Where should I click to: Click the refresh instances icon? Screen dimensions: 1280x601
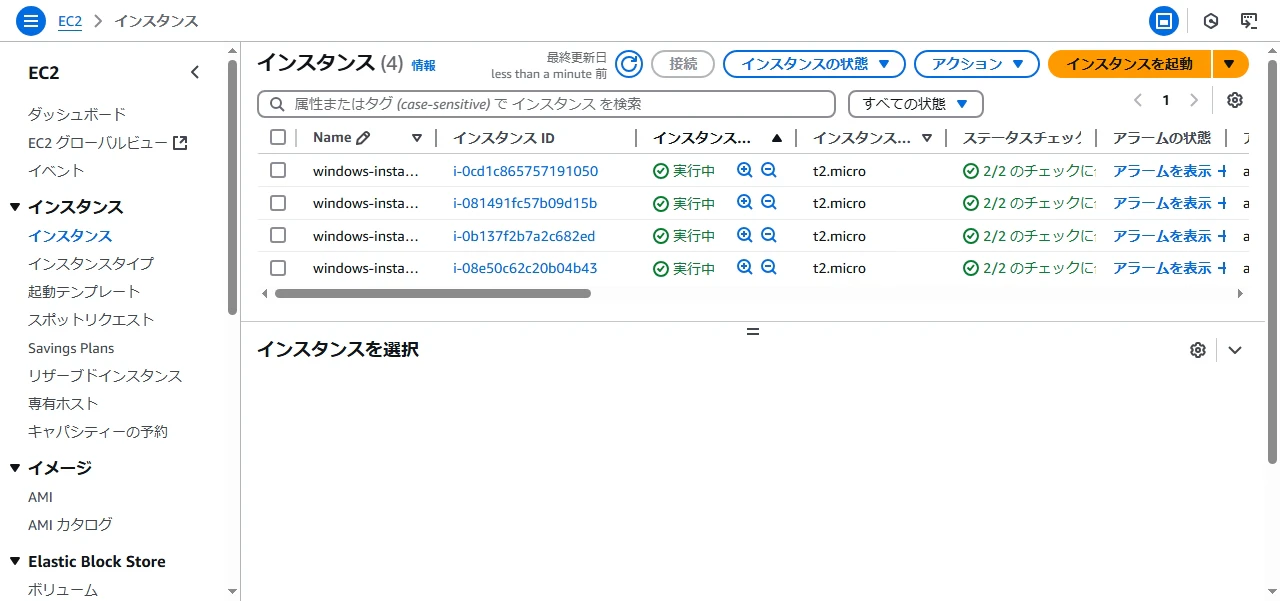point(628,64)
